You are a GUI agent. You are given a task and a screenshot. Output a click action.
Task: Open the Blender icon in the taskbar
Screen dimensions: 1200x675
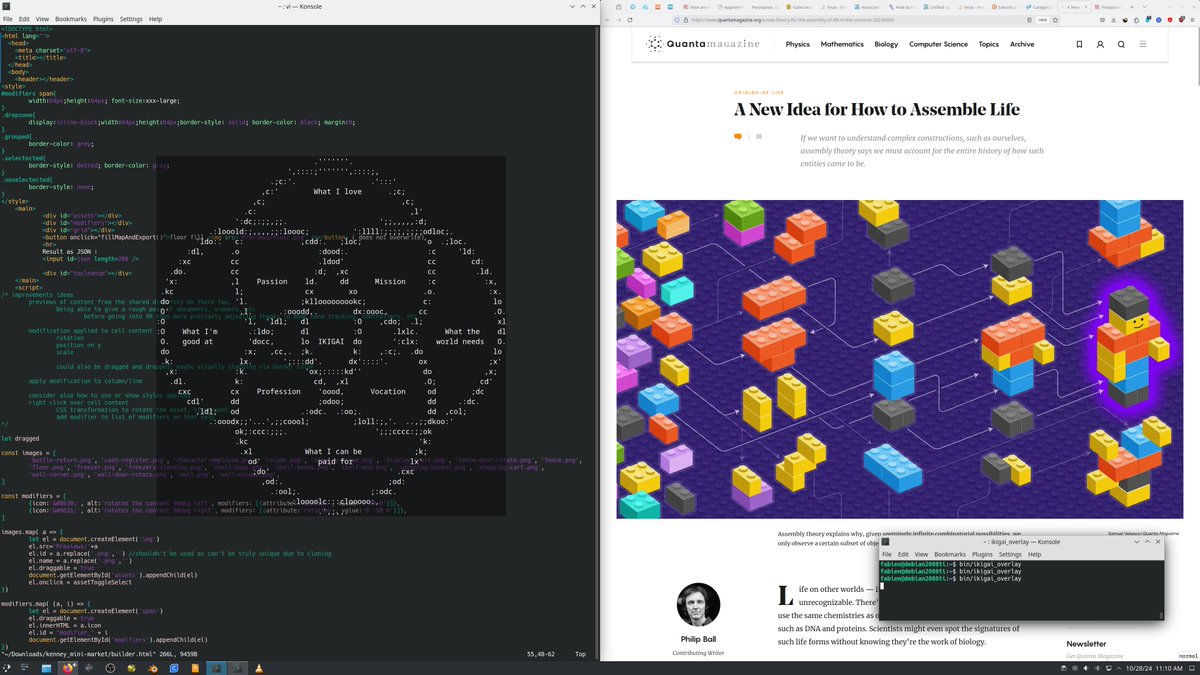pyautogui.click(x=153, y=668)
